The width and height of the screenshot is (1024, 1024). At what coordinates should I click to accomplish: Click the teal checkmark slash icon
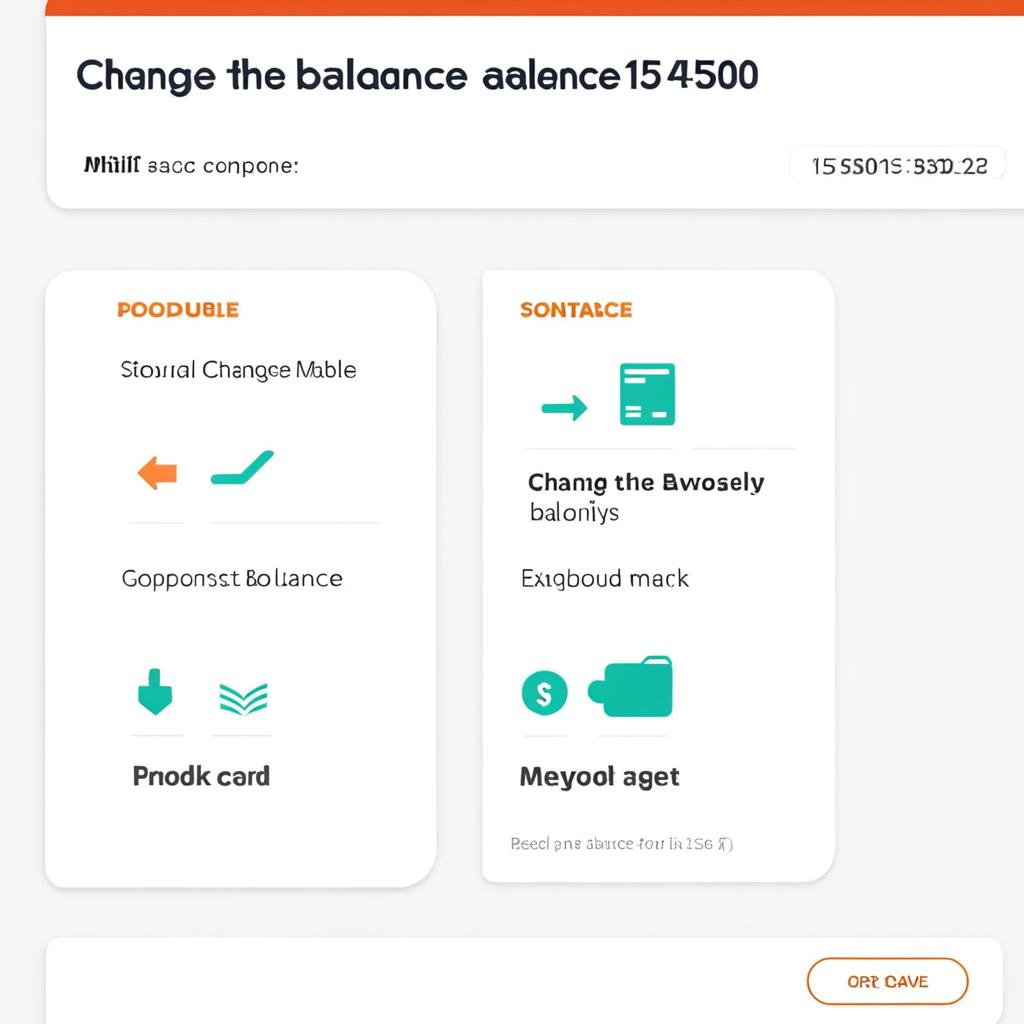[x=242, y=468]
